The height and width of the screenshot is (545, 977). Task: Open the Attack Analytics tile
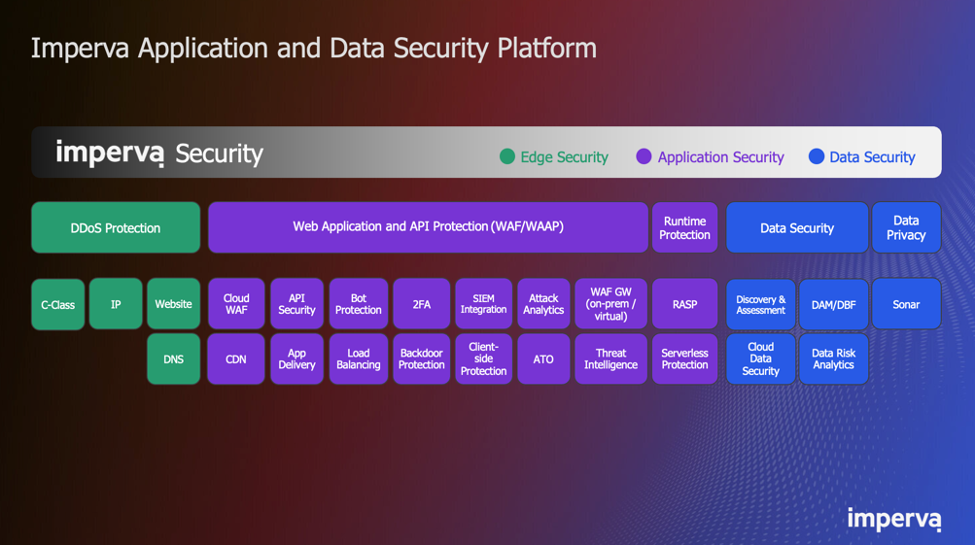click(x=543, y=304)
